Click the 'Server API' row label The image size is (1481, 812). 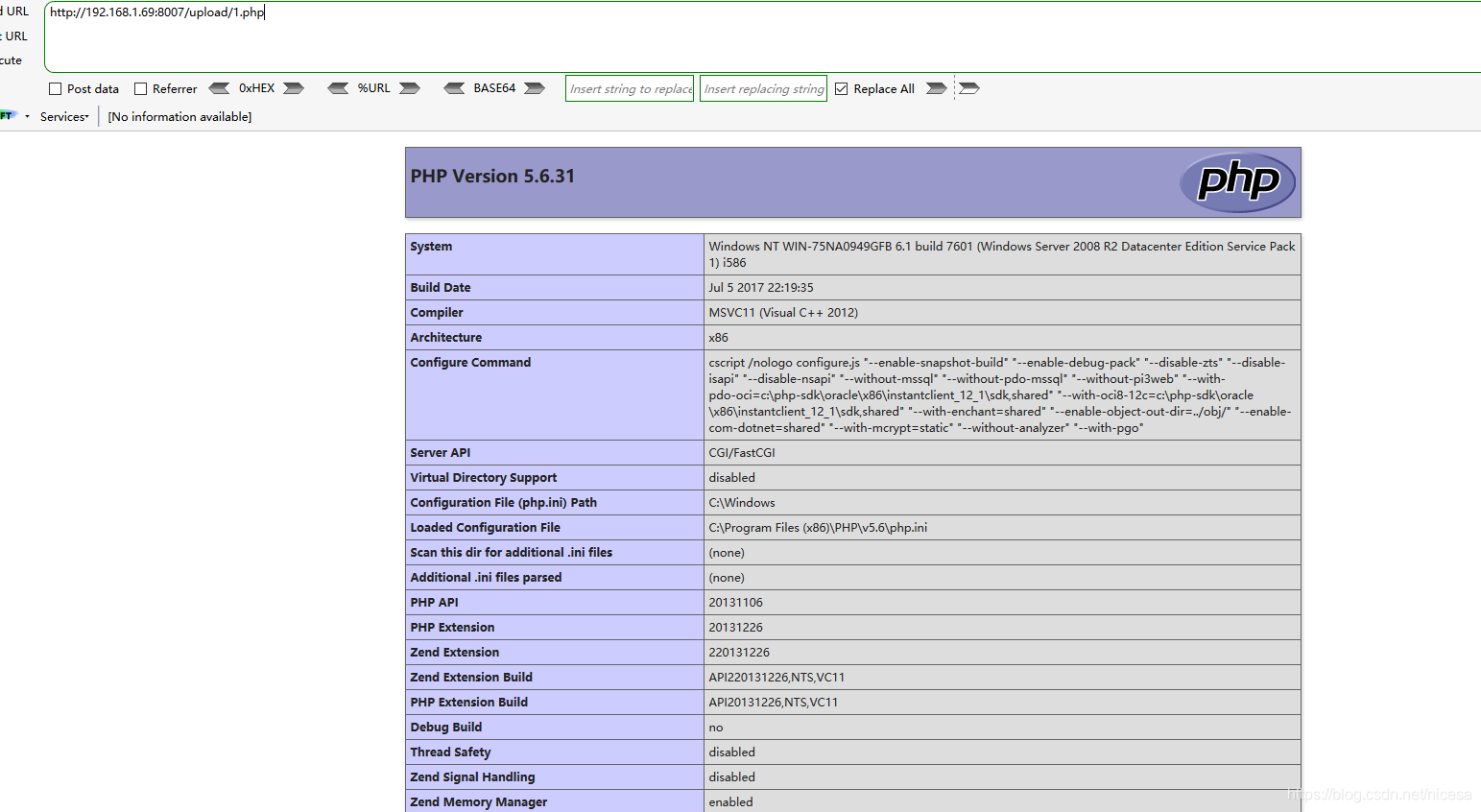441,453
